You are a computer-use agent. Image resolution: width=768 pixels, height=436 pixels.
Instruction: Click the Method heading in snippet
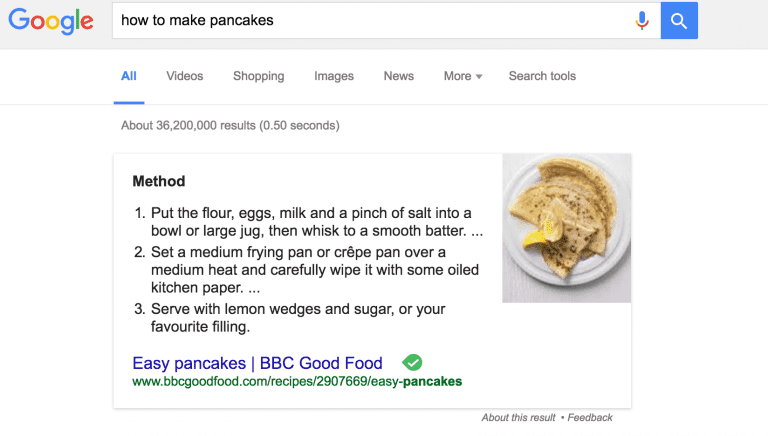(159, 182)
